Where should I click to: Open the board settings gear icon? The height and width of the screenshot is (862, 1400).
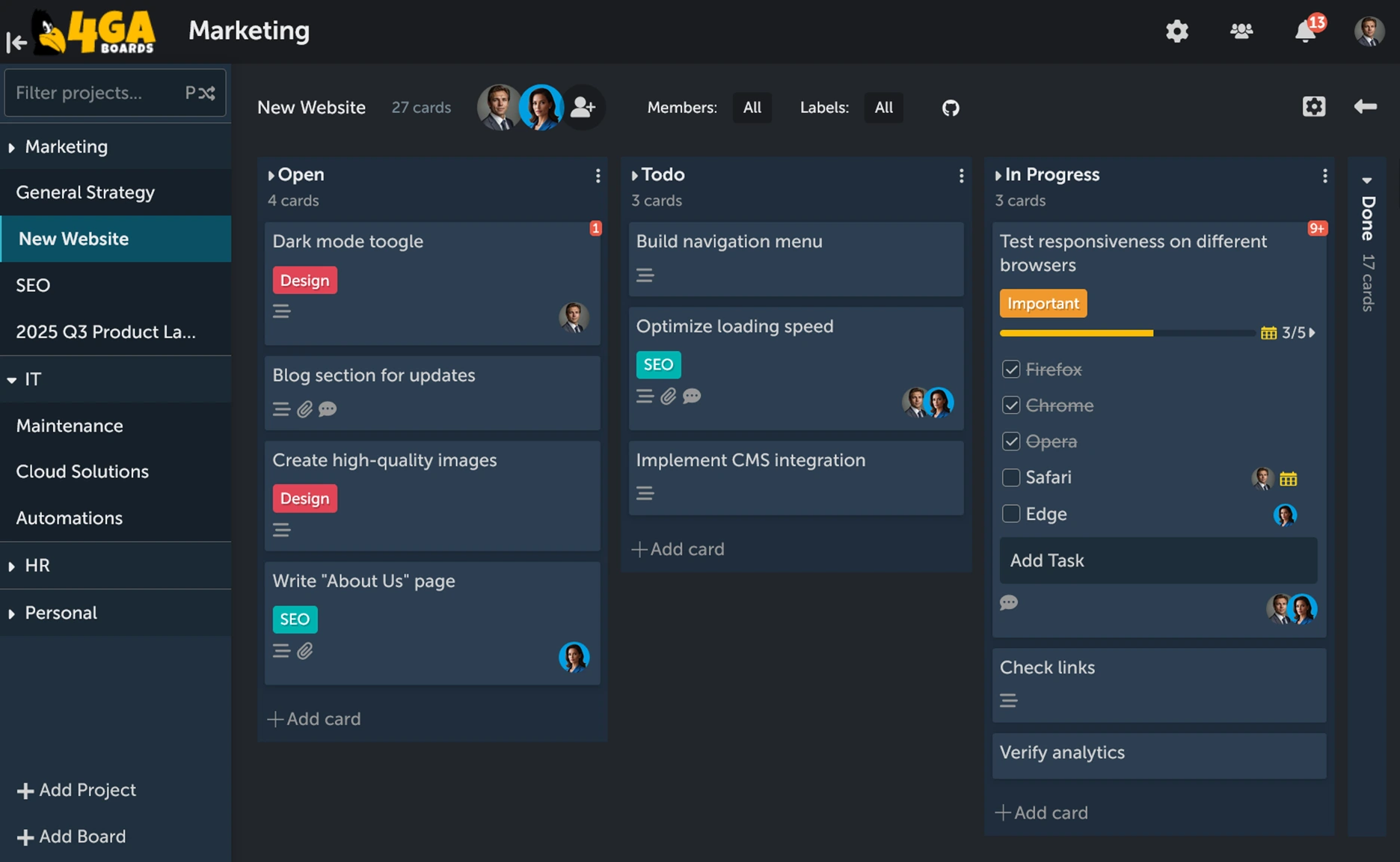[x=1313, y=106]
